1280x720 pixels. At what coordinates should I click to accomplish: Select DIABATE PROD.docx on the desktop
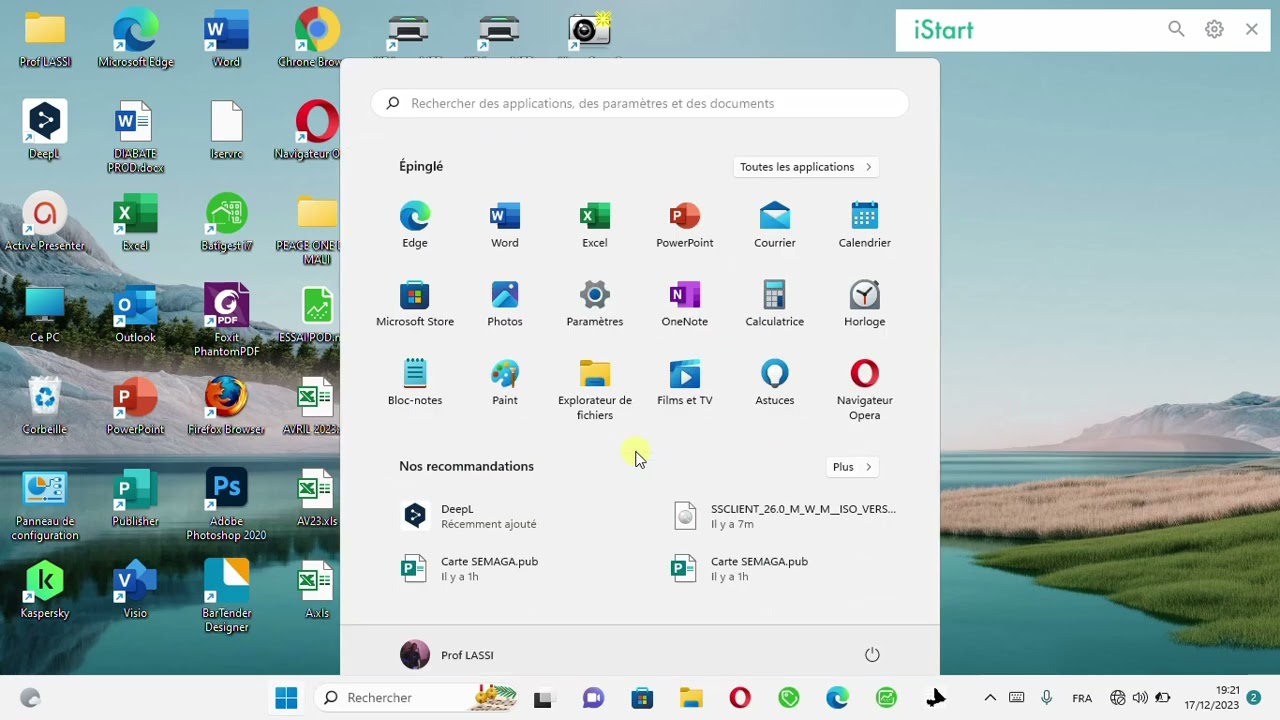coord(136,137)
